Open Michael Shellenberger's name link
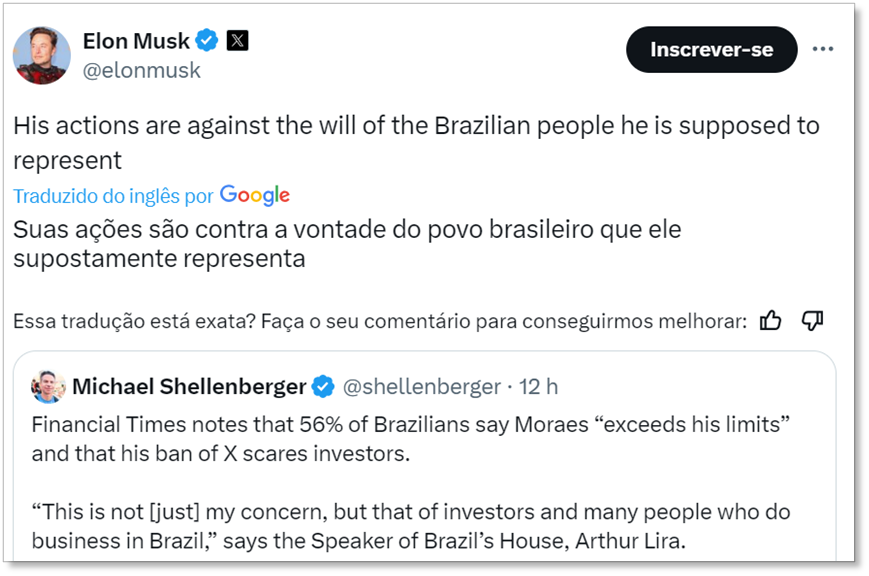The height and width of the screenshot is (576, 869). point(189,387)
